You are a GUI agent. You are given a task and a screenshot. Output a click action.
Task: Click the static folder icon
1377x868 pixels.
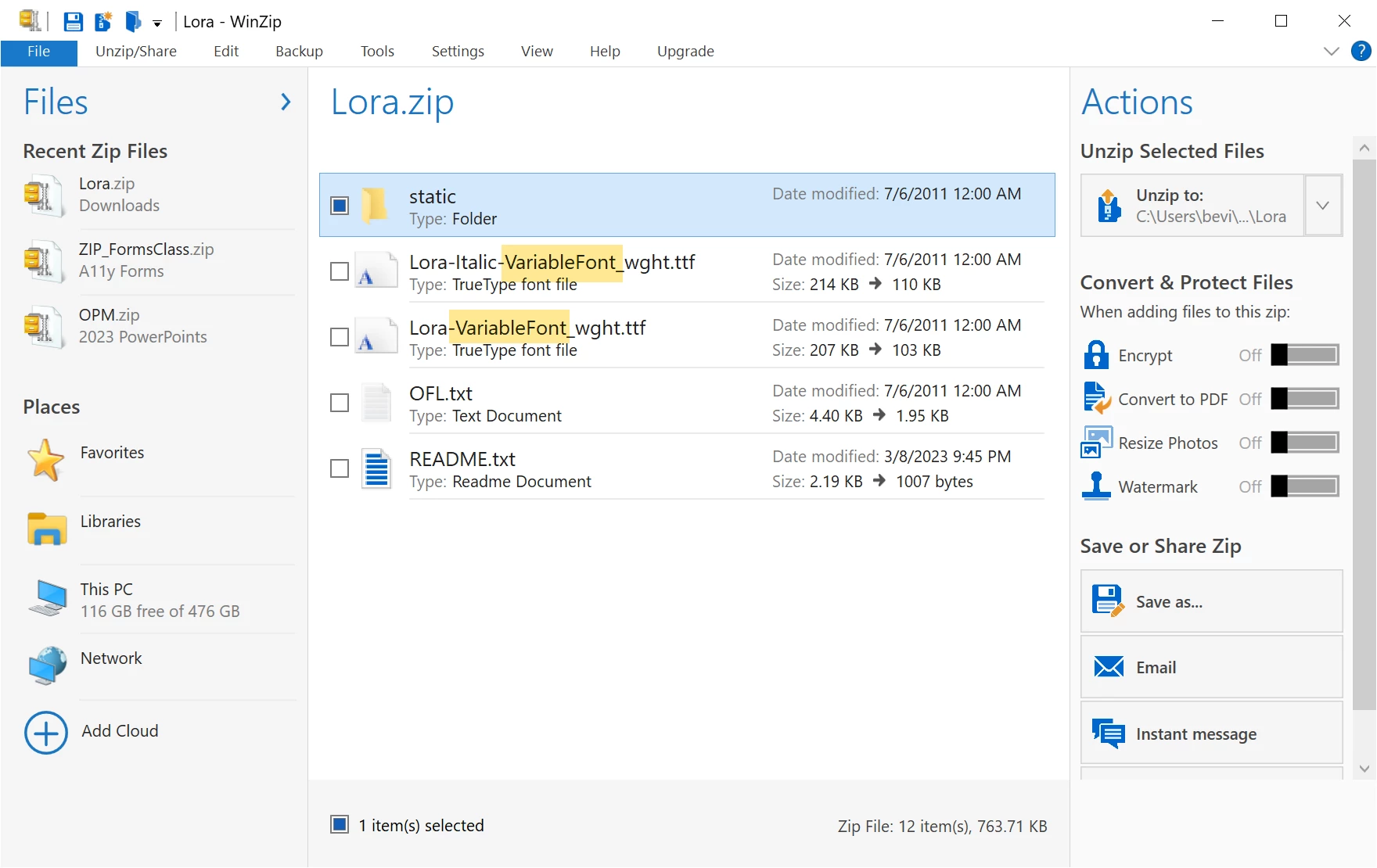375,206
